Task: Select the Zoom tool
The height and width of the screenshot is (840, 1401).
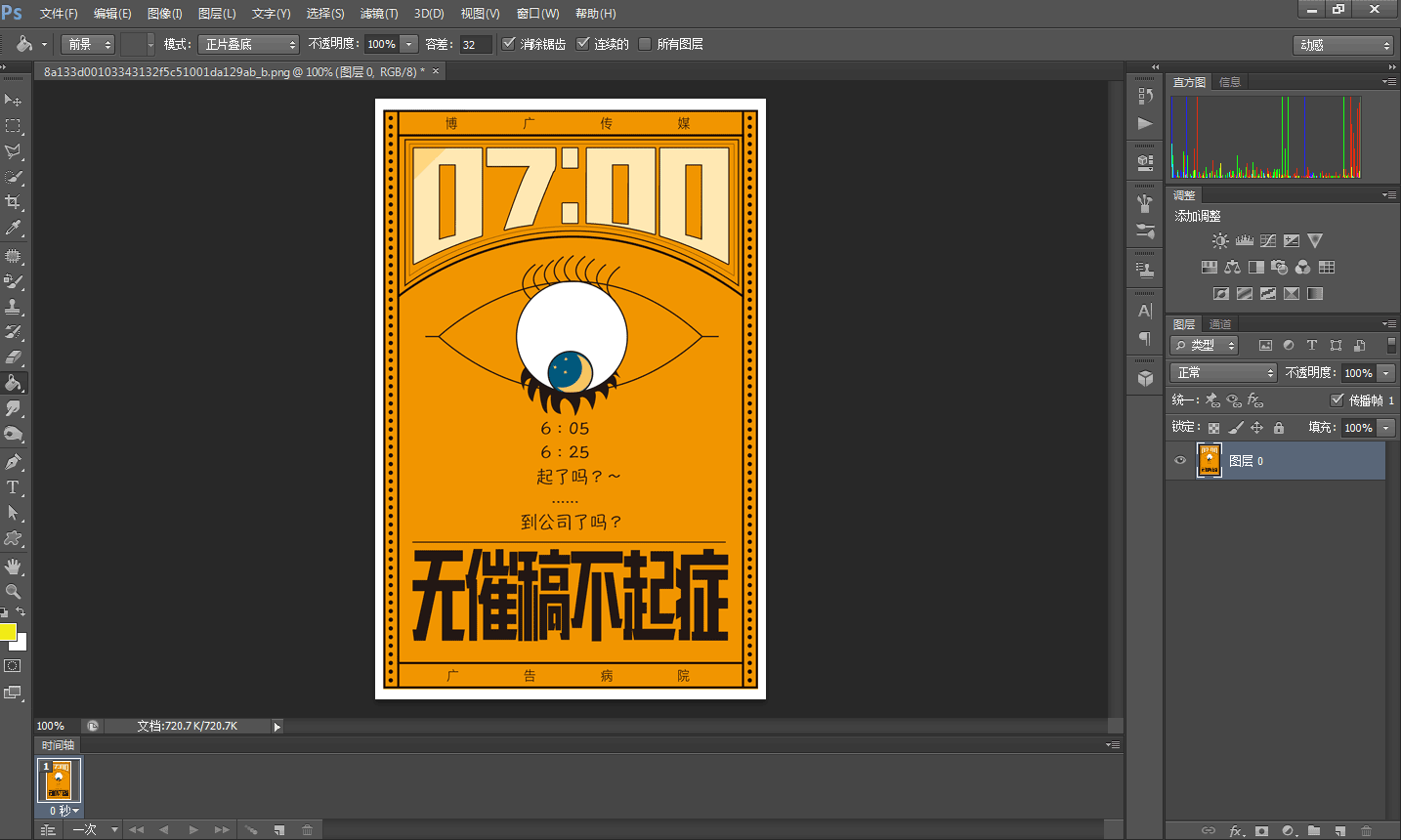Action: (13, 592)
